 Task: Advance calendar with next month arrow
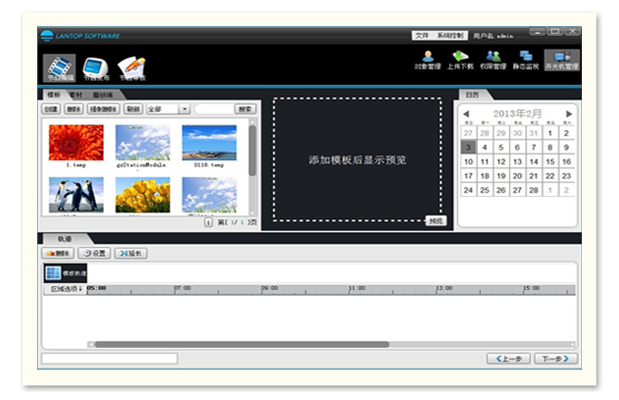coord(569,114)
